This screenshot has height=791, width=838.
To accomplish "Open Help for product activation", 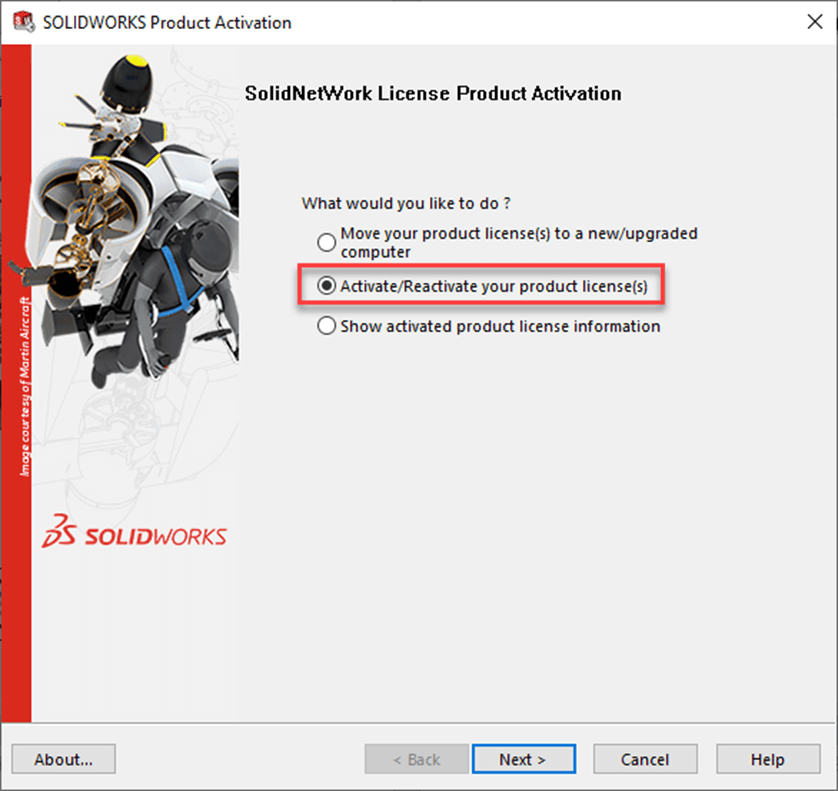I will pyautogui.click(x=767, y=759).
